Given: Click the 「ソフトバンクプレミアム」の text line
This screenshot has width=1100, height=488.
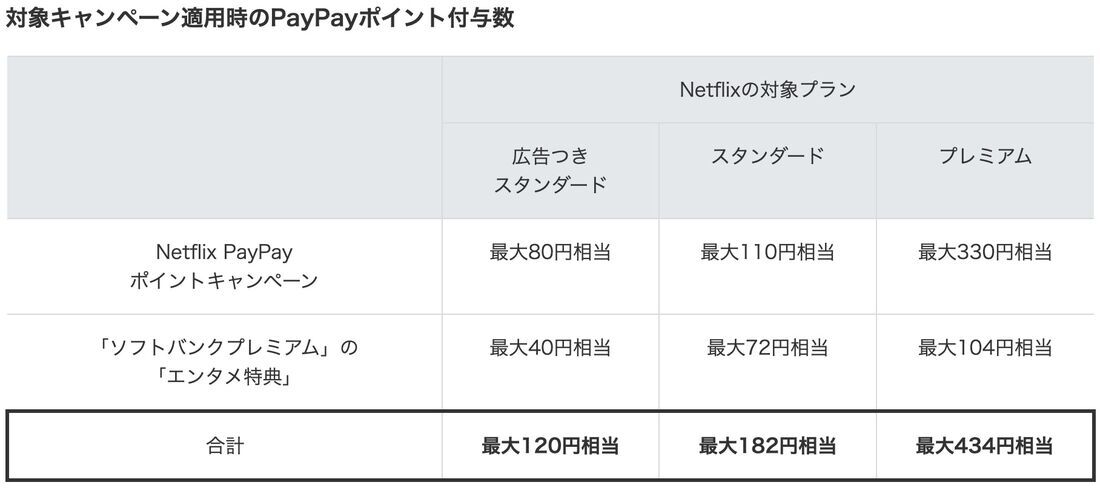Looking at the screenshot, I should (224, 348).
